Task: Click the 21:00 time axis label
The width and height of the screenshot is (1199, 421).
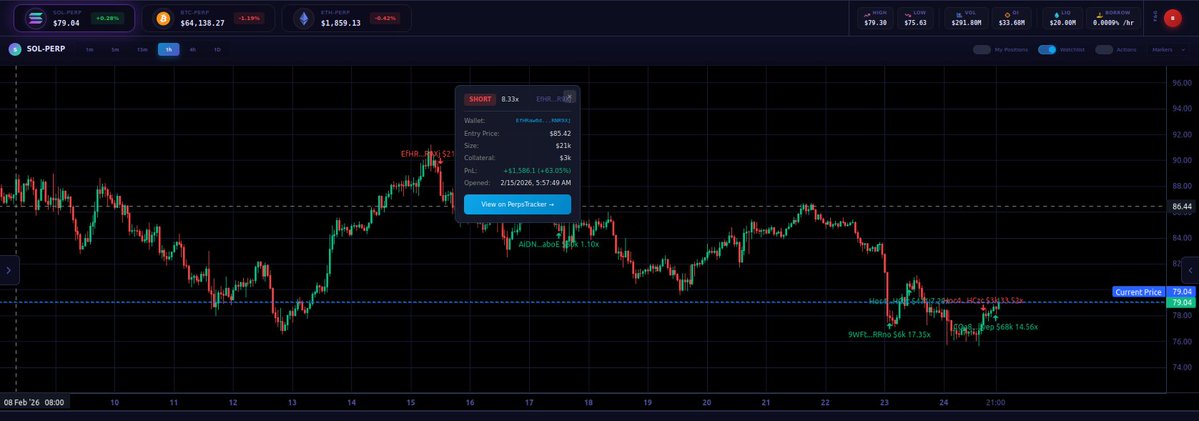Action: click(996, 403)
